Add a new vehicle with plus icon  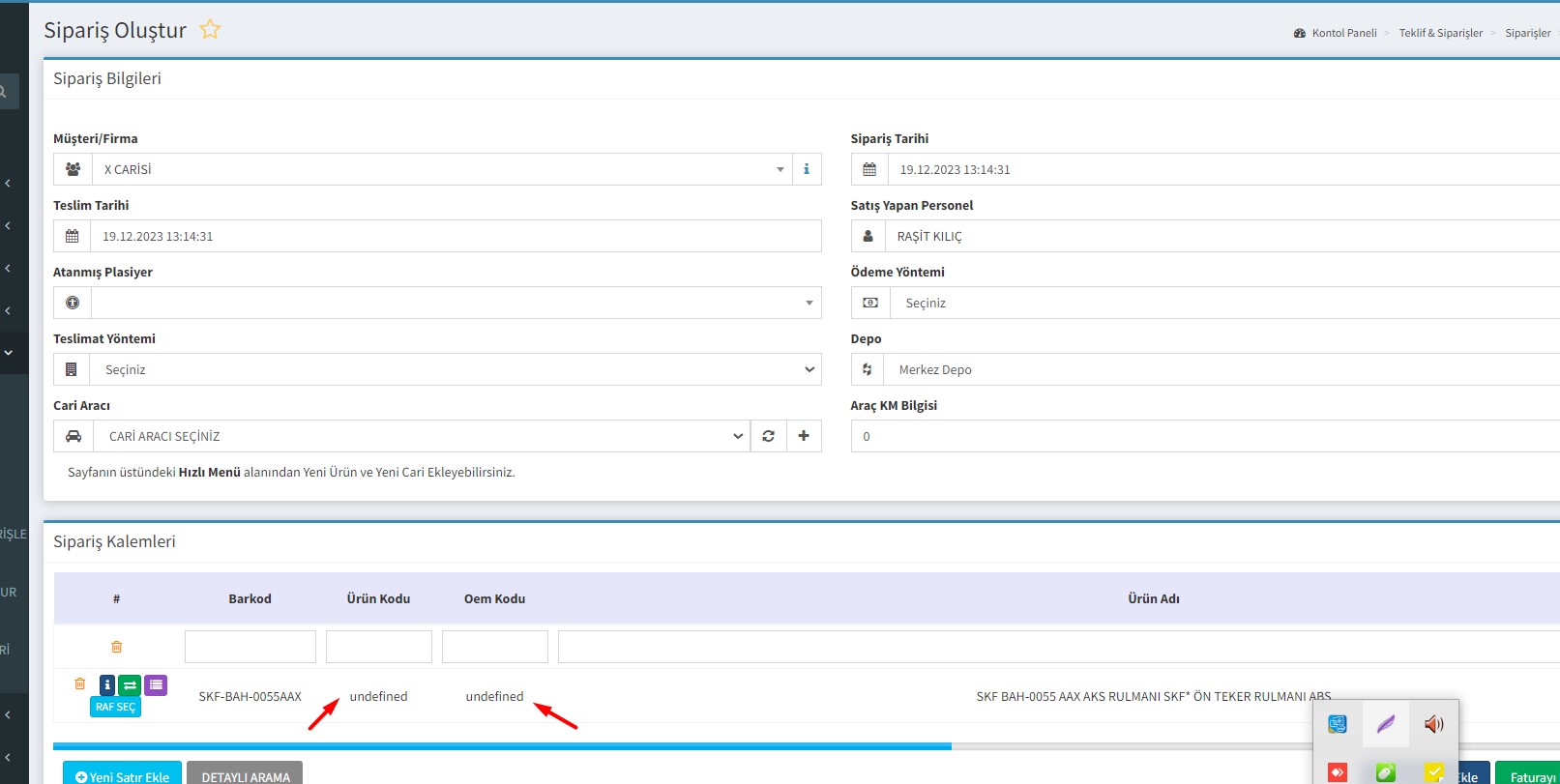[x=804, y=436]
